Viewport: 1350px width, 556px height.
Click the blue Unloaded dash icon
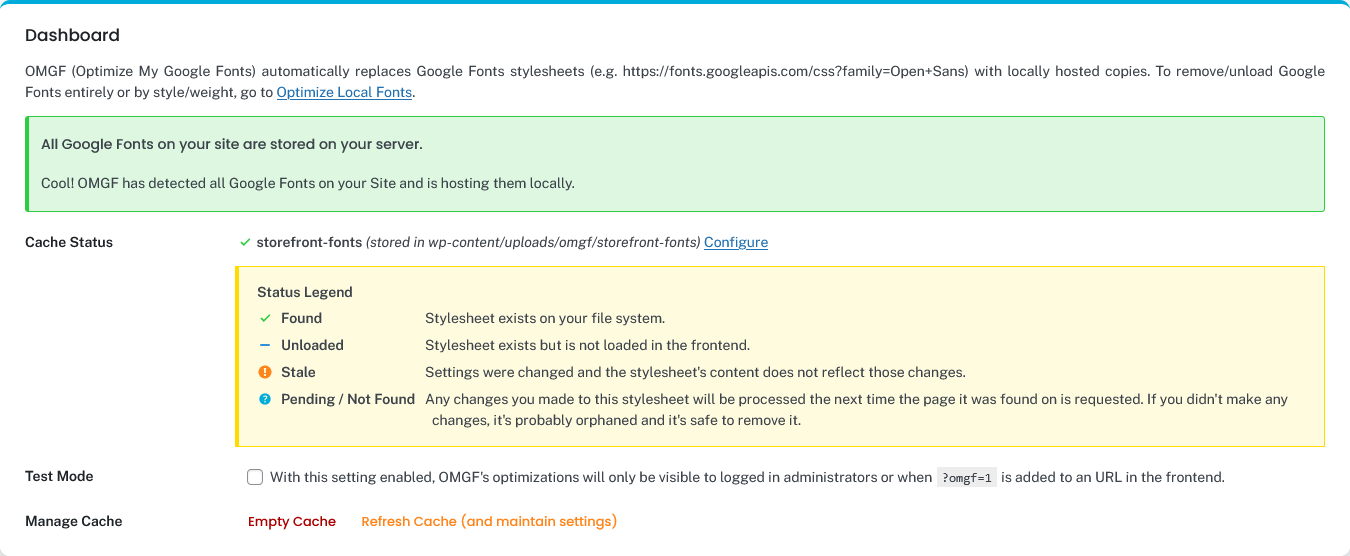(x=265, y=345)
